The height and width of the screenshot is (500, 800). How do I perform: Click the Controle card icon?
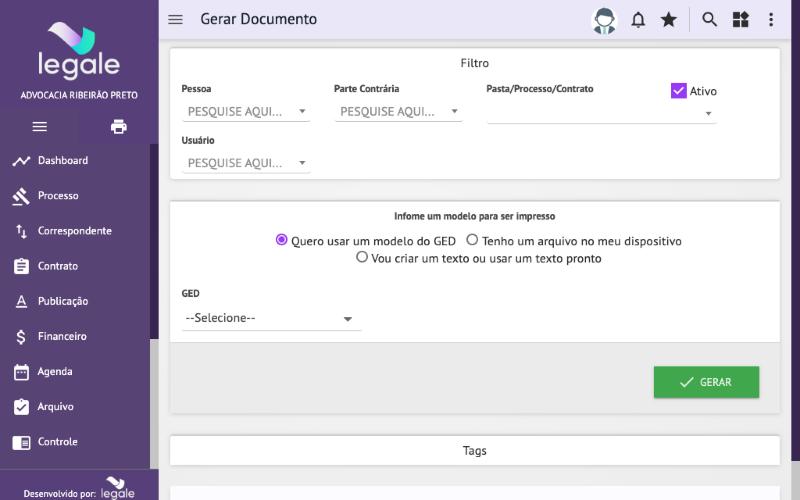(21, 442)
